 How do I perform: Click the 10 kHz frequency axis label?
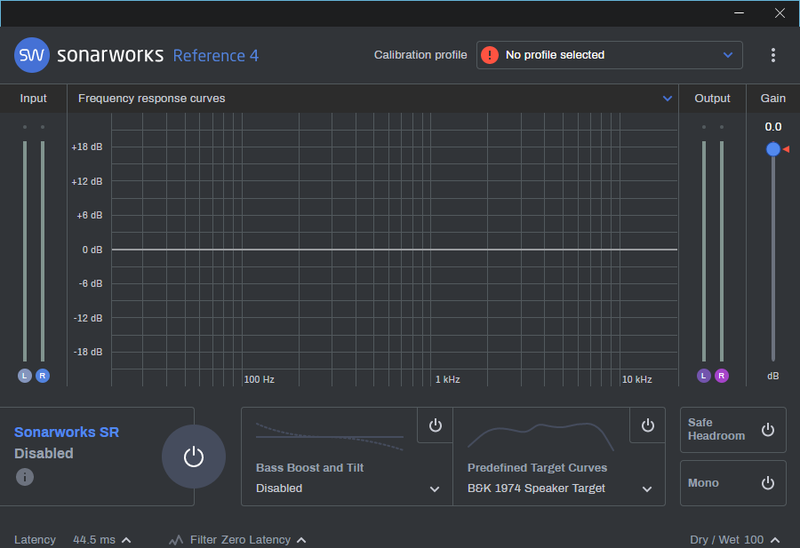coord(637,380)
